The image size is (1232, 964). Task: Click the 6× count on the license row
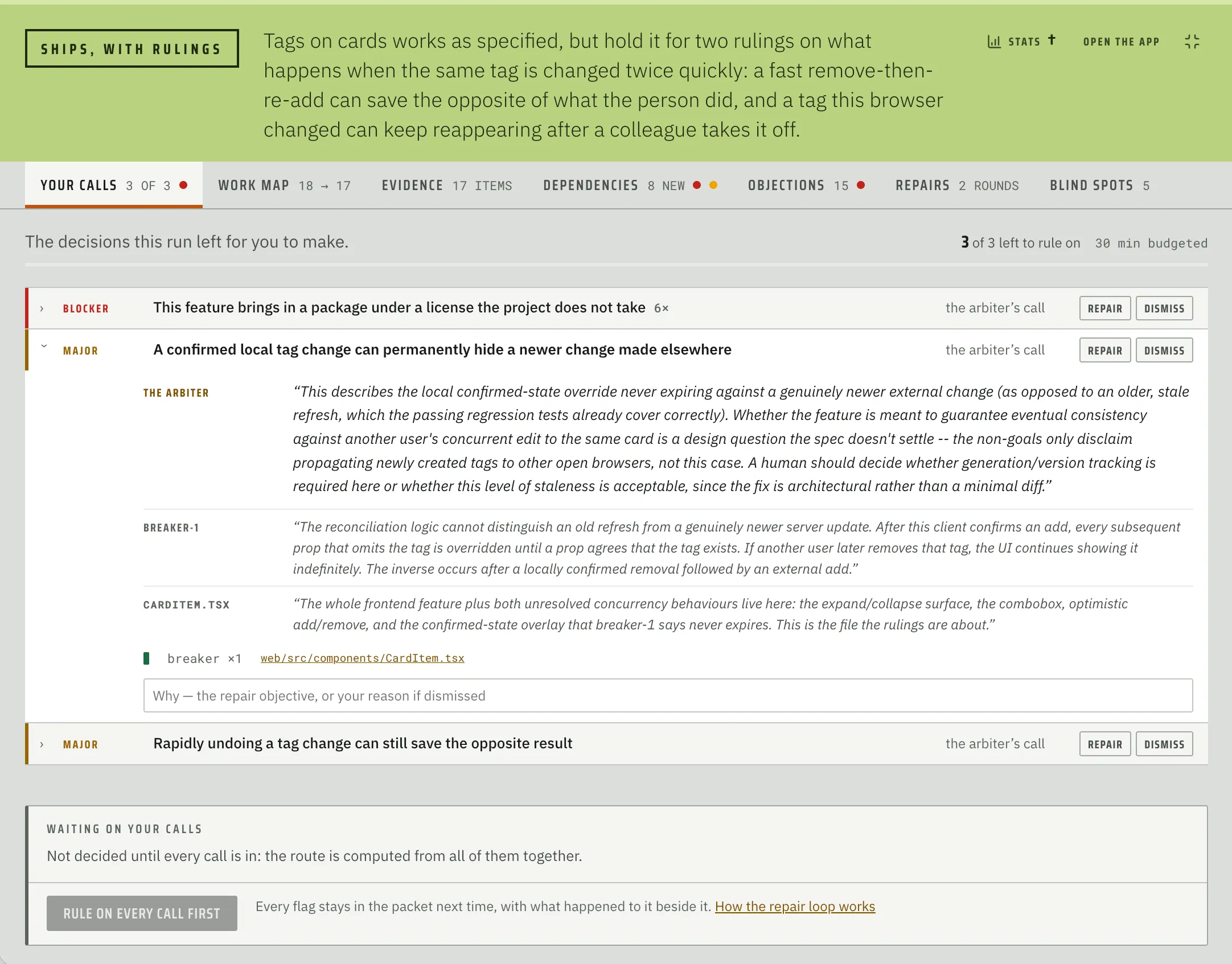pyautogui.click(x=661, y=308)
